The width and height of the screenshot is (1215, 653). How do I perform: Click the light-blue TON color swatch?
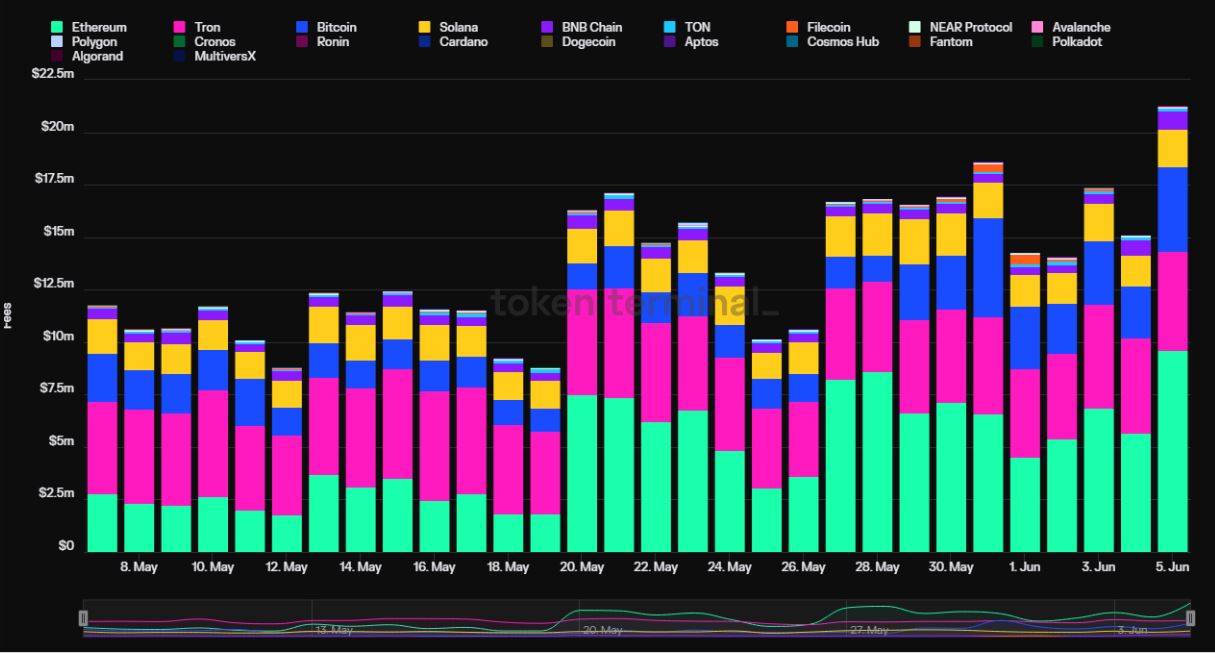click(x=669, y=27)
